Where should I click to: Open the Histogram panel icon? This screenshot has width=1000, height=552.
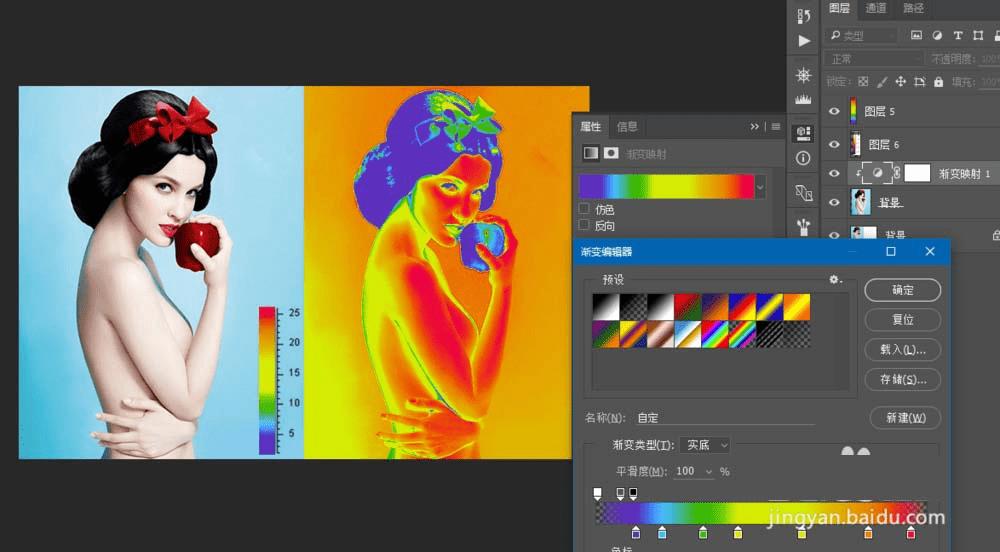click(x=804, y=99)
